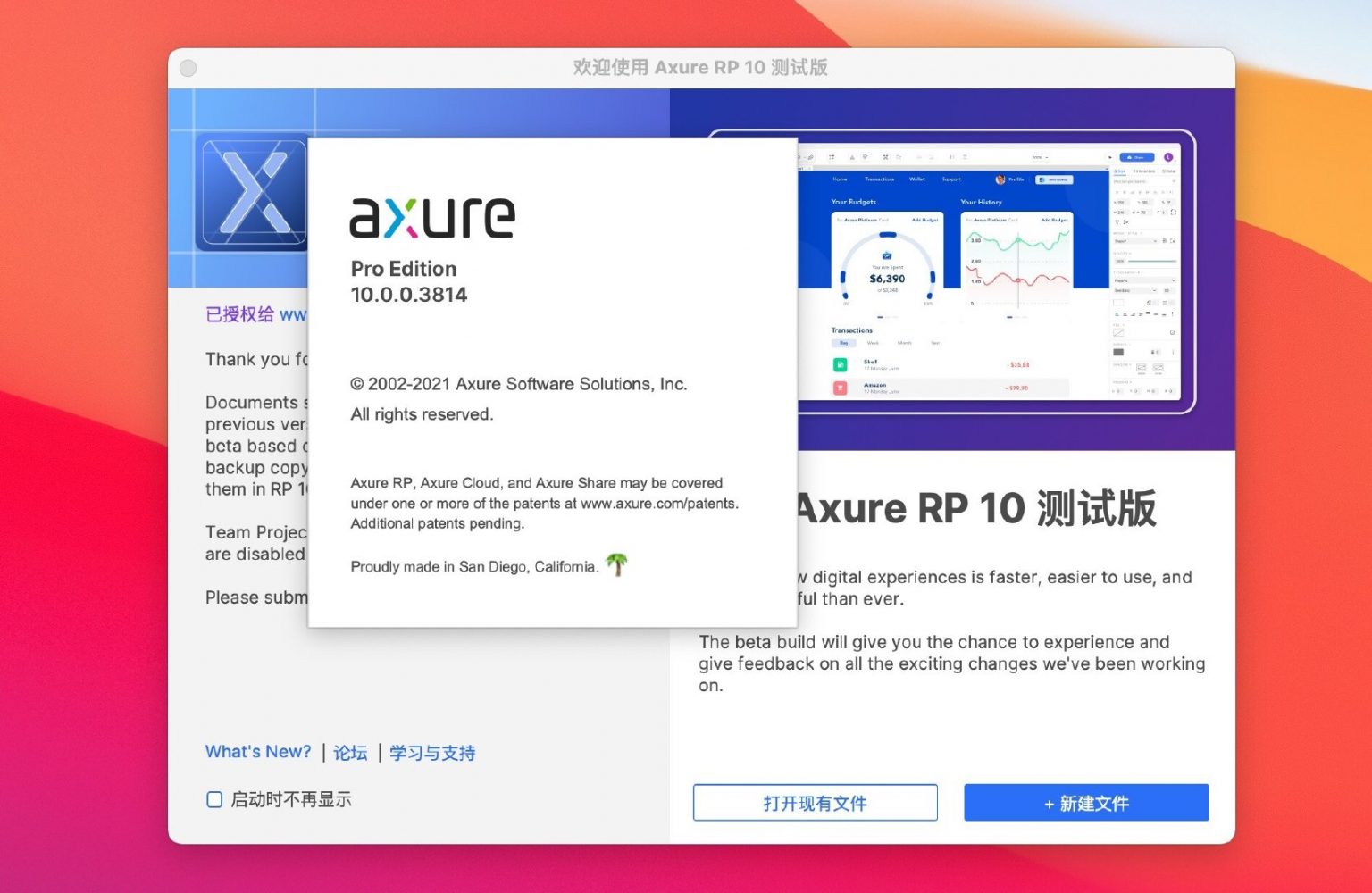1372x893 pixels.
Task: Open the View dropdown in the preview toolbar
Action: pyautogui.click(x=1040, y=157)
